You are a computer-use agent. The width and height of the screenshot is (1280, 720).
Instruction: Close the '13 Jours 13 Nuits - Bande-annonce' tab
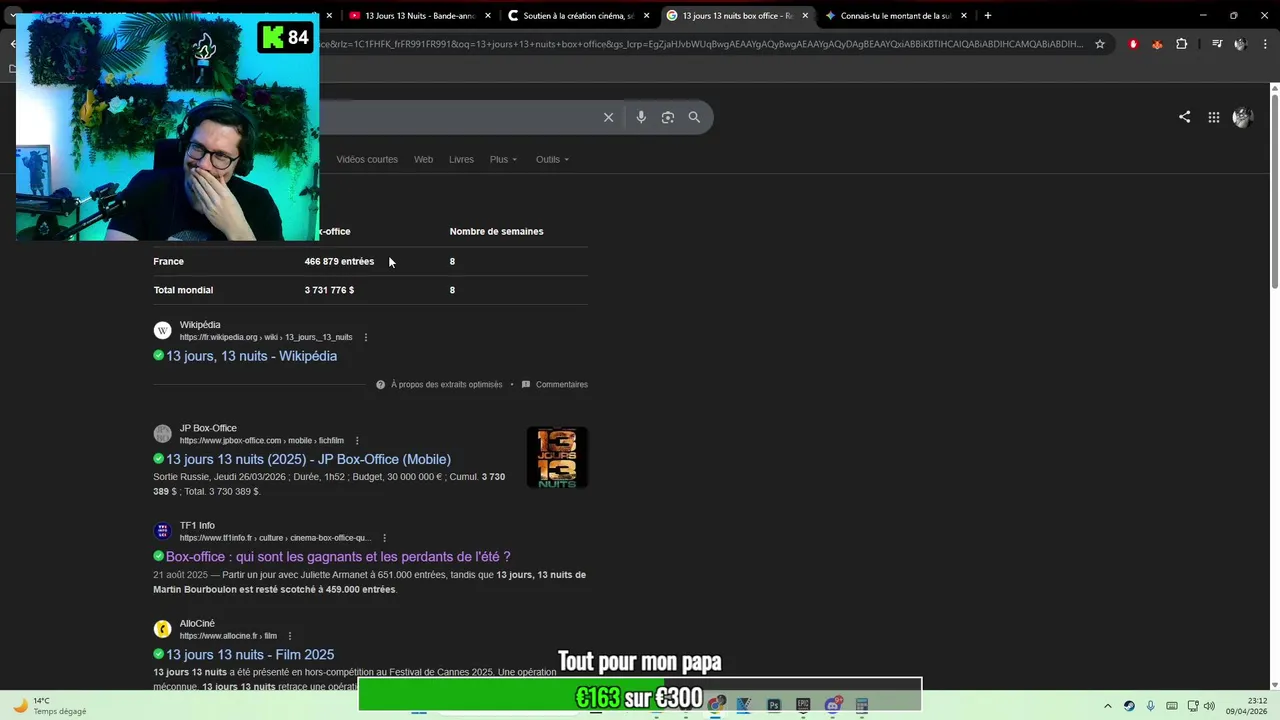pyautogui.click(x=488, y=16)
